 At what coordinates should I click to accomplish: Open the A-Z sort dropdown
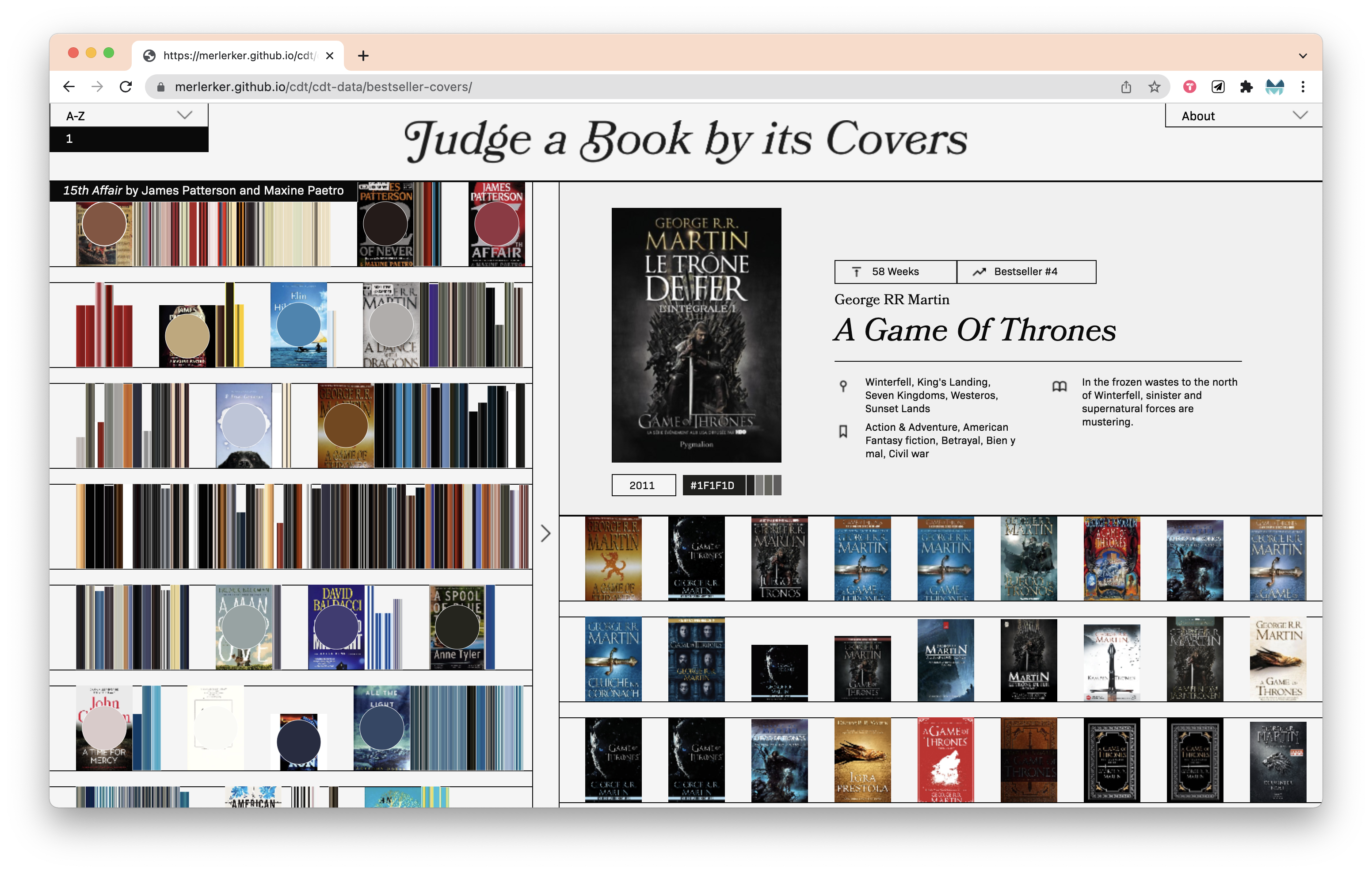pyautogui.click(x=129, y=115)
